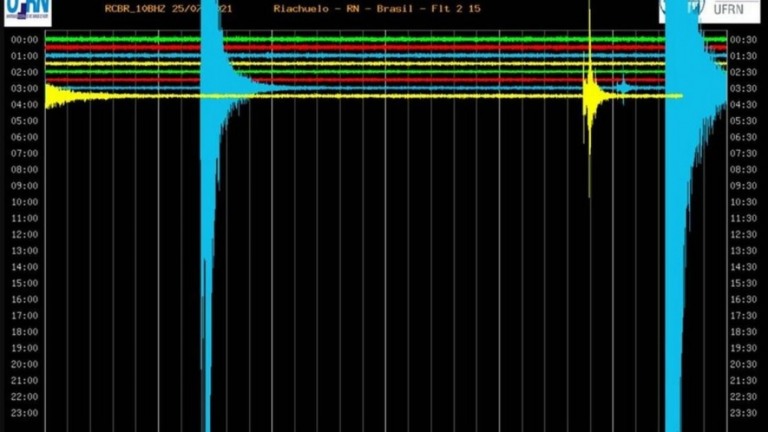
Task: Click the '19:30' time label
Action: [x=744, y=348]
